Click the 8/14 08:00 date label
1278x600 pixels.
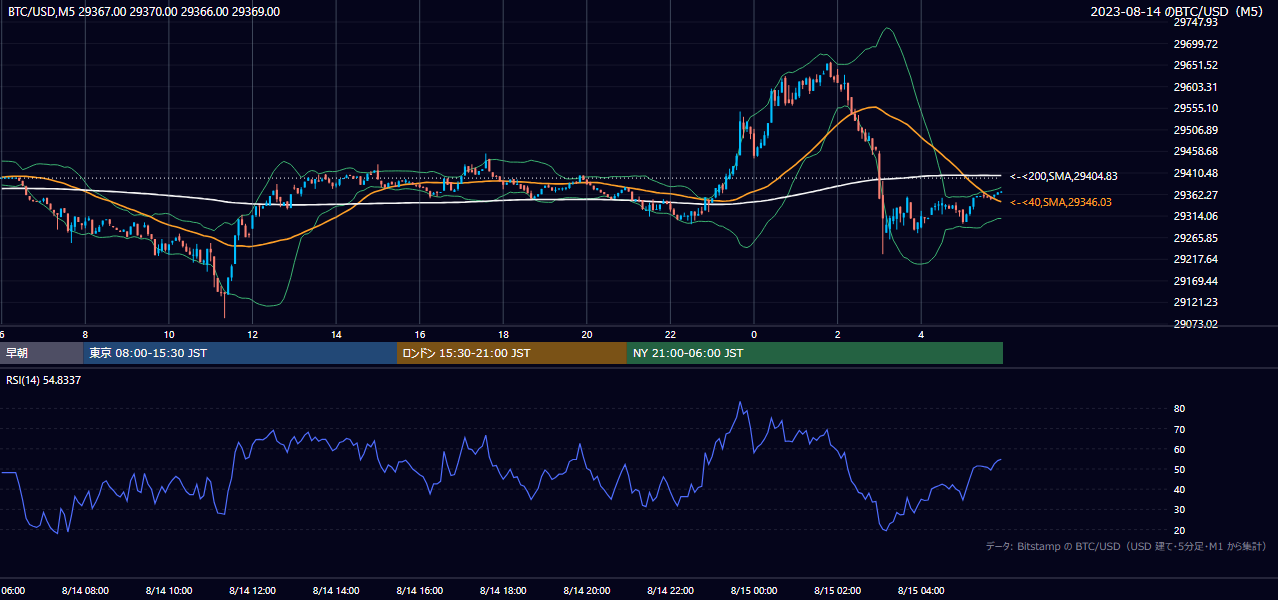coord(85,591)
